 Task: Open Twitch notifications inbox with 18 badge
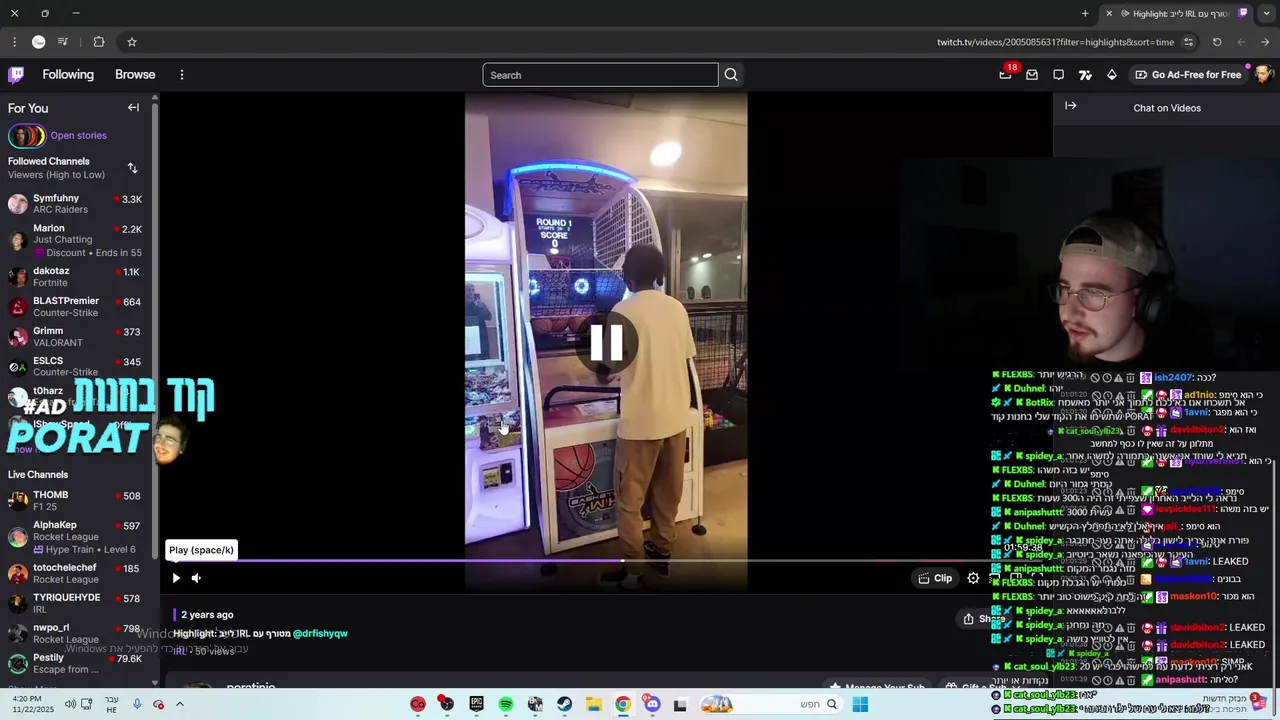(x=1005, y=74)
